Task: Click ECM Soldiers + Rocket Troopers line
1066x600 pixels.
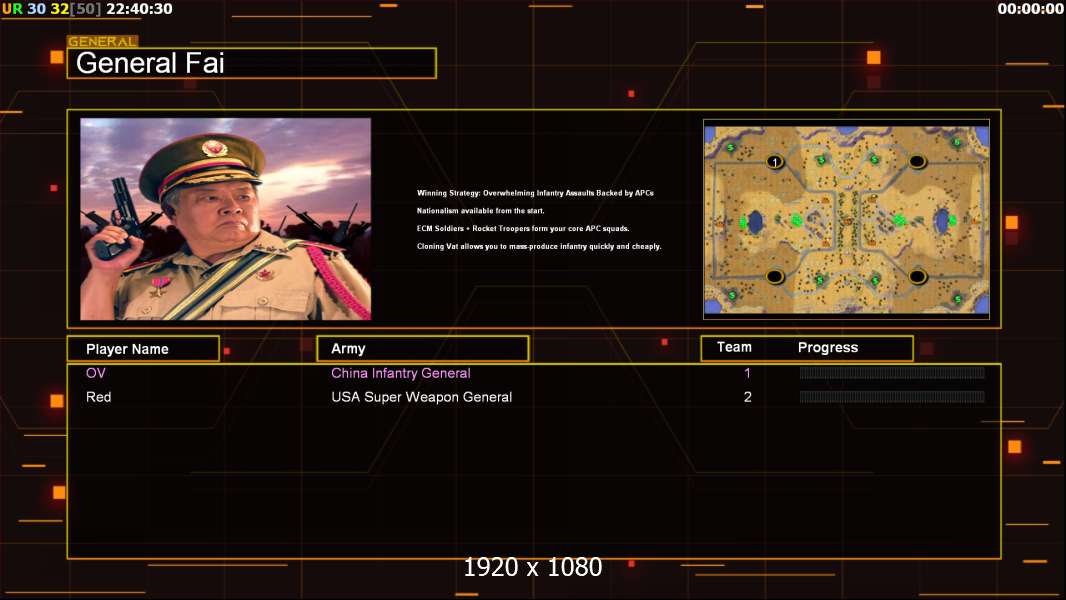Action: (x=523, y=228)
